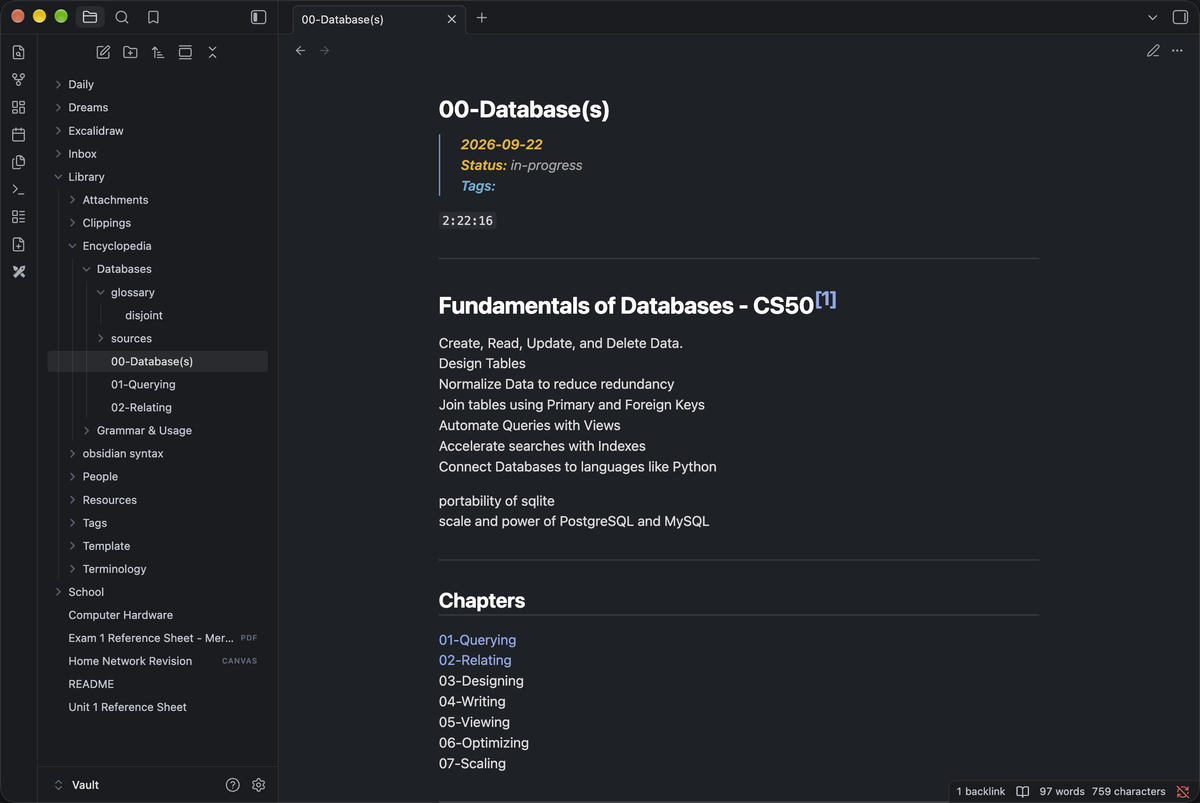The height and width of the screenshot is (803, 1200).
Task: Open the Vault switcher dropdown
Action: [x=77, y=785]
